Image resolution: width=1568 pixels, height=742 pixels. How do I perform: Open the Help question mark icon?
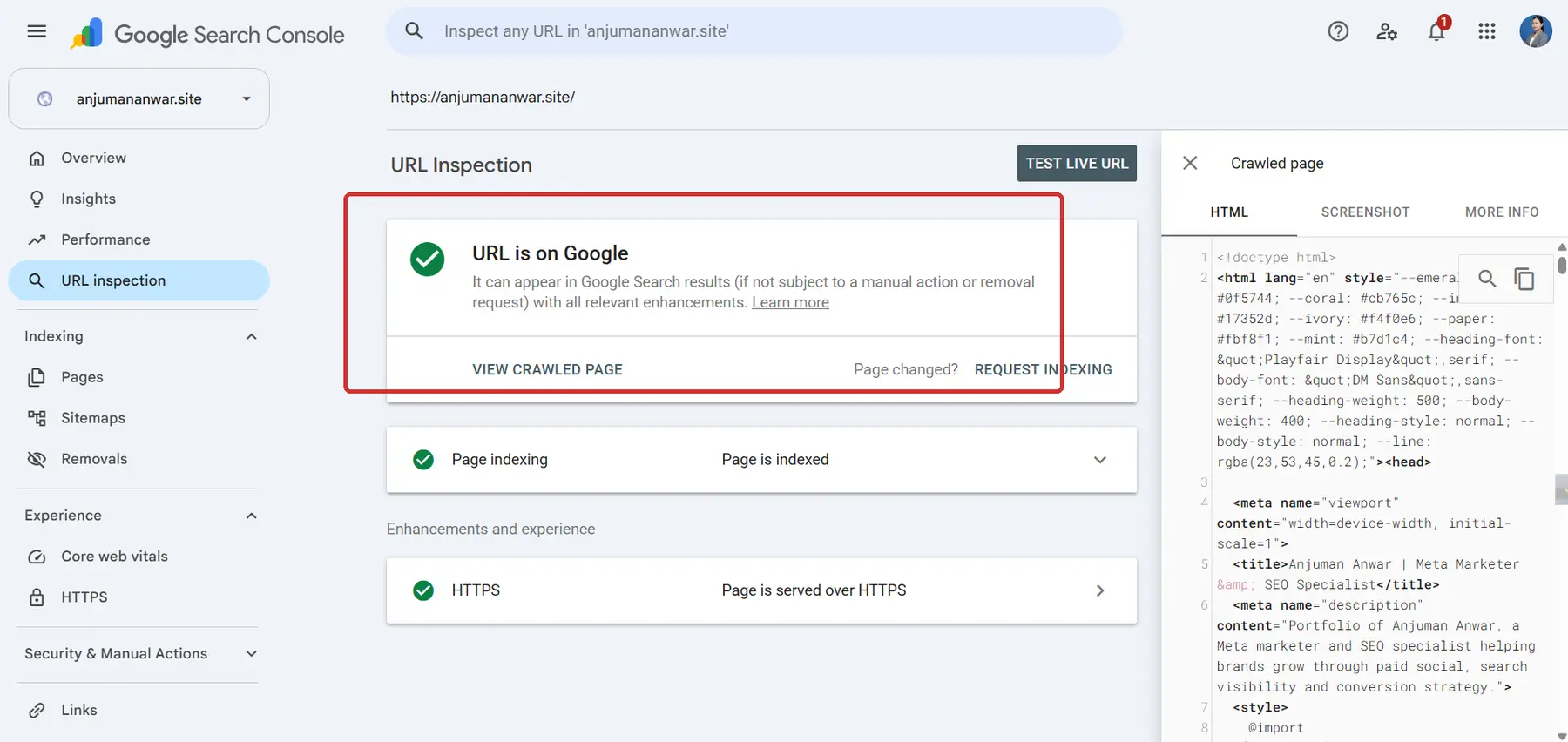[x=1338, y=31]
